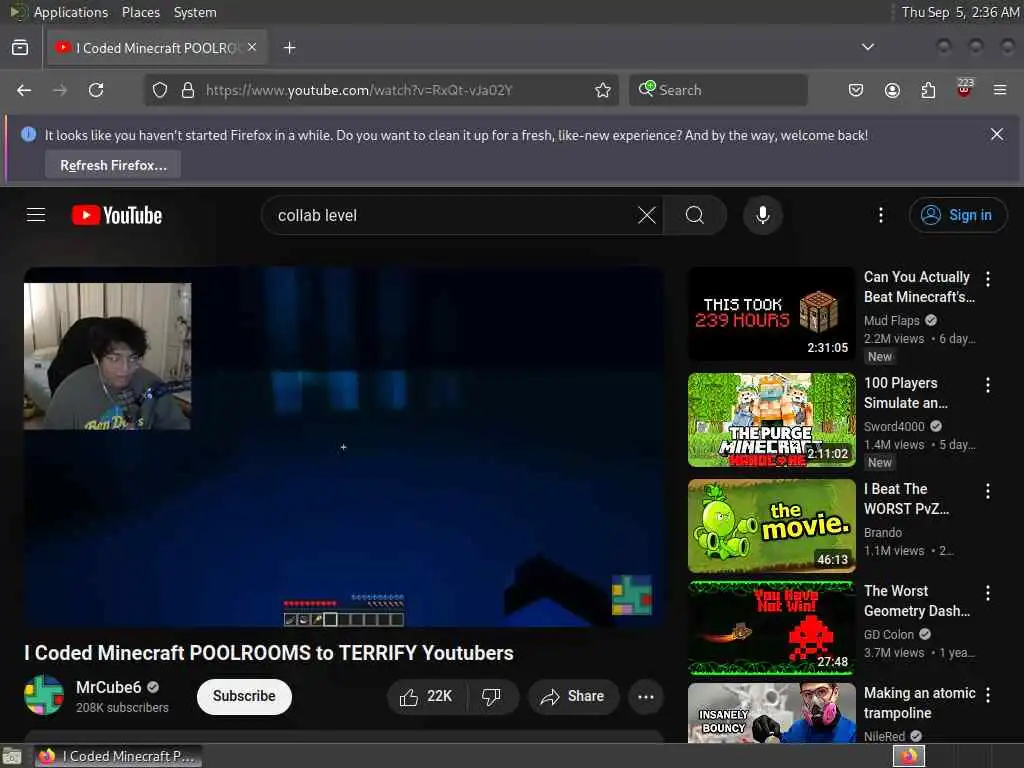This screenshot has width=1024, height=768.
Task: Open options menu for I Beat The WORST PvZ
Action: (988, 491)
